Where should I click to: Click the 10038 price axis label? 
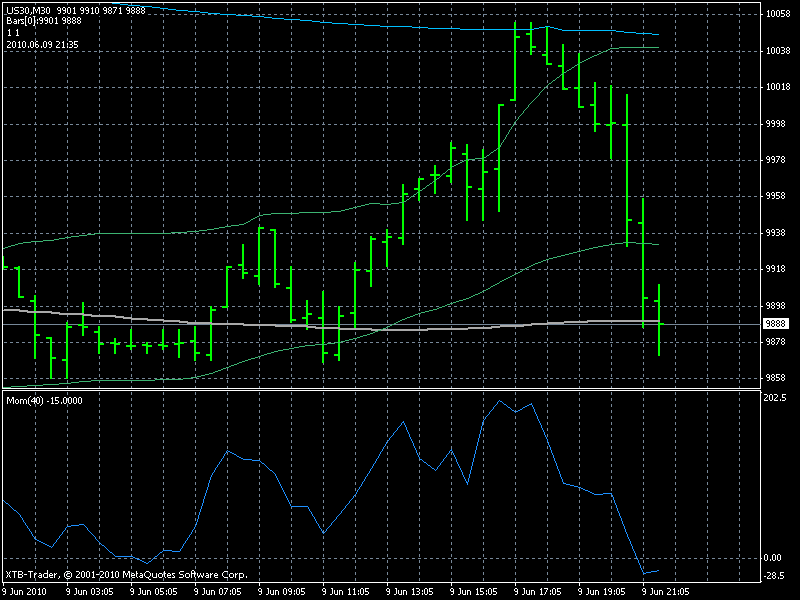pyautogui.click(x=778, y=51)
